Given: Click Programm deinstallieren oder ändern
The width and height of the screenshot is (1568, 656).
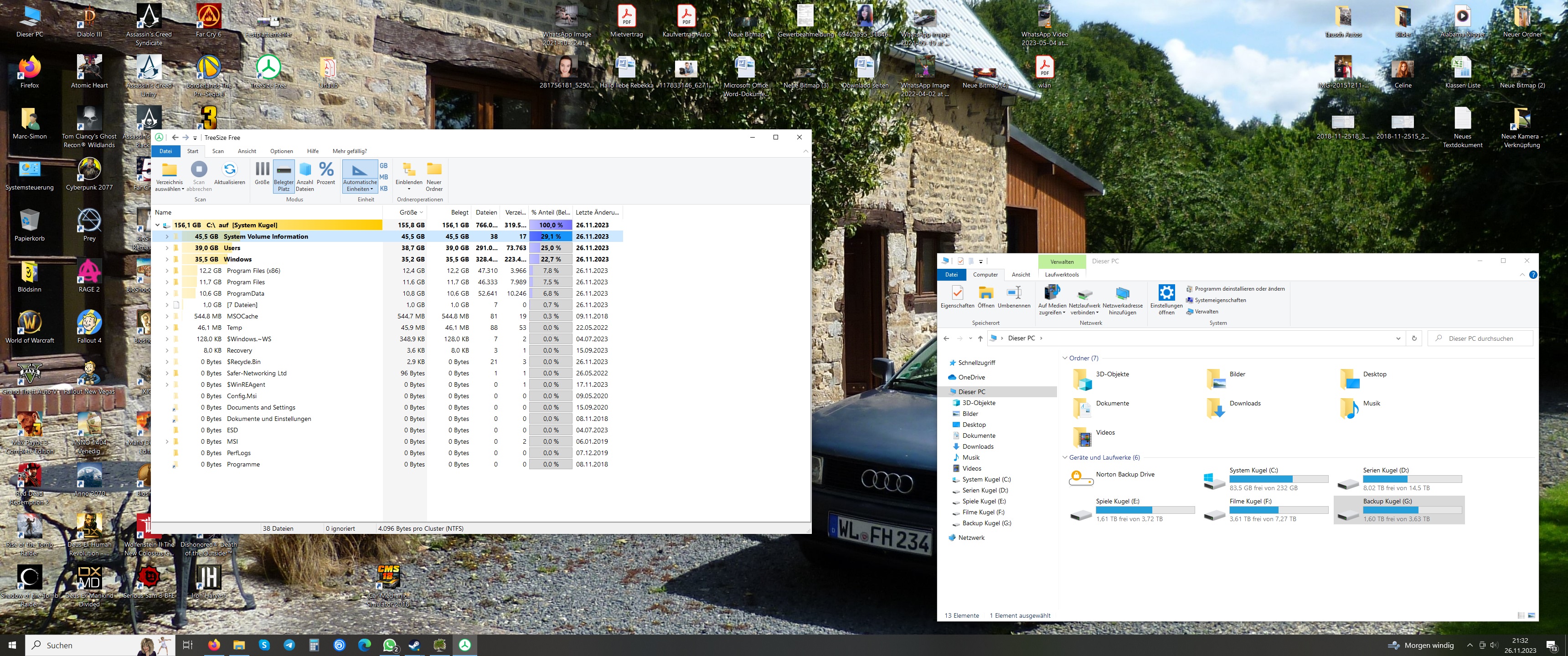Looking at the screenshot, I should click(x=1239, y=289).
